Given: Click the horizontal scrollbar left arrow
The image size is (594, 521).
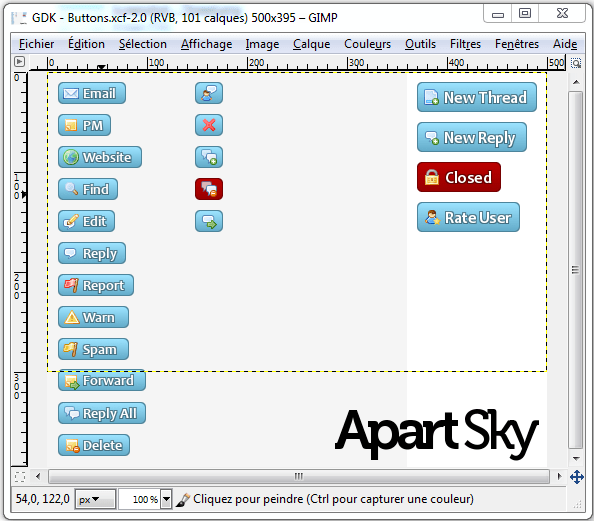Looking at the screenshot, I should coord(38,476).
